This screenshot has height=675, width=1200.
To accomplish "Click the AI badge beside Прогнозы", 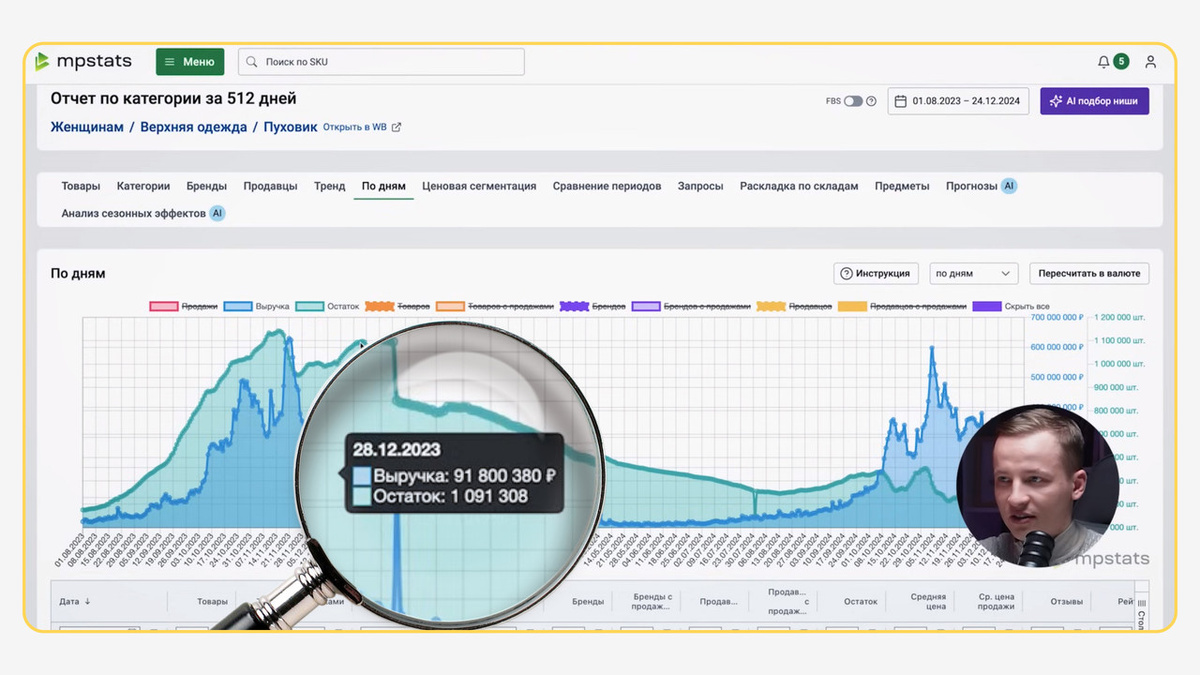I will (x=1009, y=186).
